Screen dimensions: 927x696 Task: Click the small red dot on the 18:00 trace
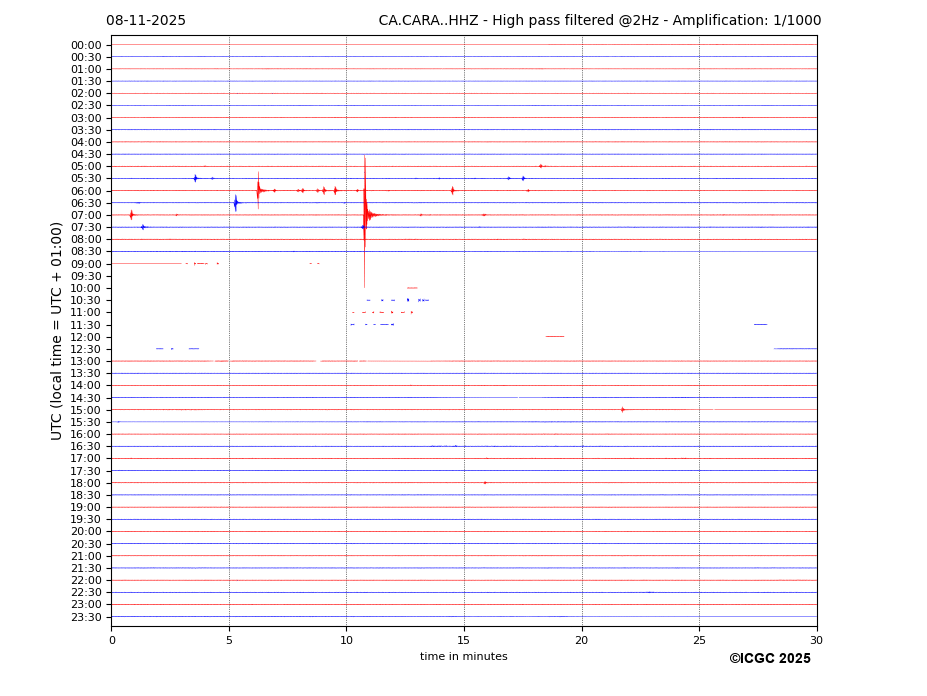tap(485, 482)
